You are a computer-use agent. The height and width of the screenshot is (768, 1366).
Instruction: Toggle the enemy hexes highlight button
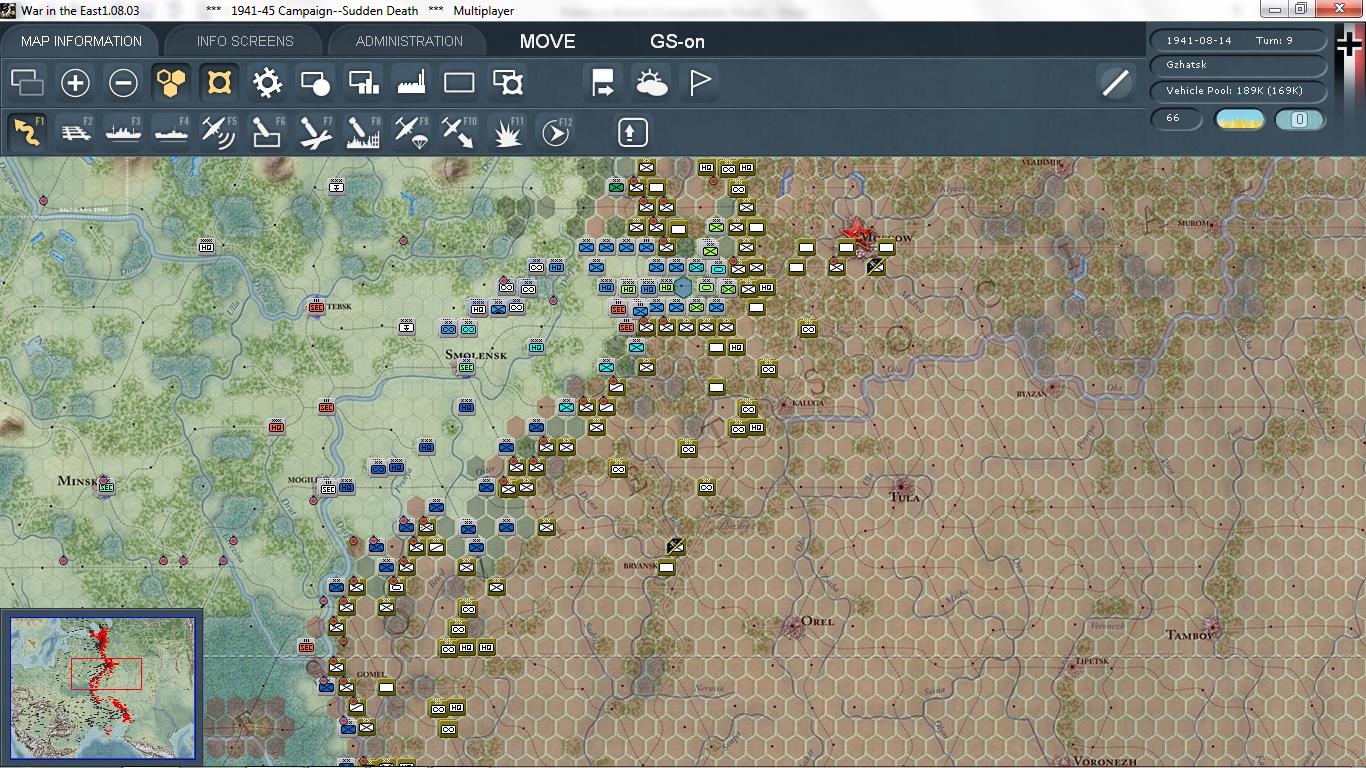pos(219,83)
